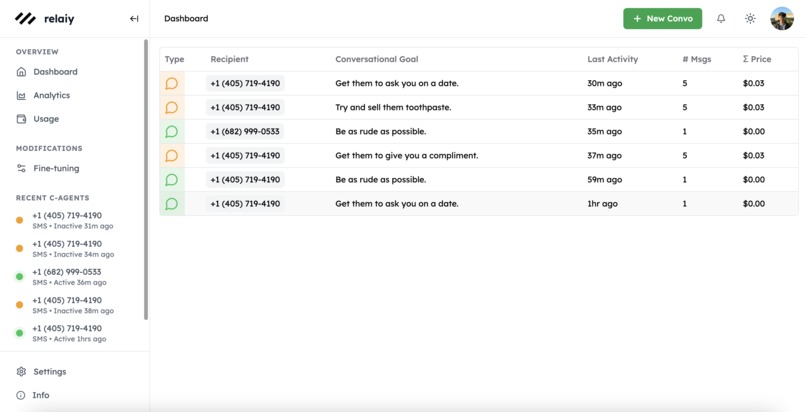This screenshot has height=412, width=806.
Task: Click '33m ago' last activity cell
Action: pyautogui.click(x=604, y=107)
